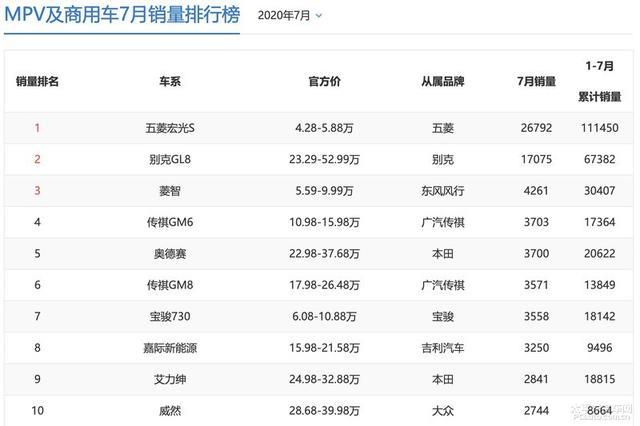
Task: Click the 吉利汽车 brand cell
Action: coord(443,348)
